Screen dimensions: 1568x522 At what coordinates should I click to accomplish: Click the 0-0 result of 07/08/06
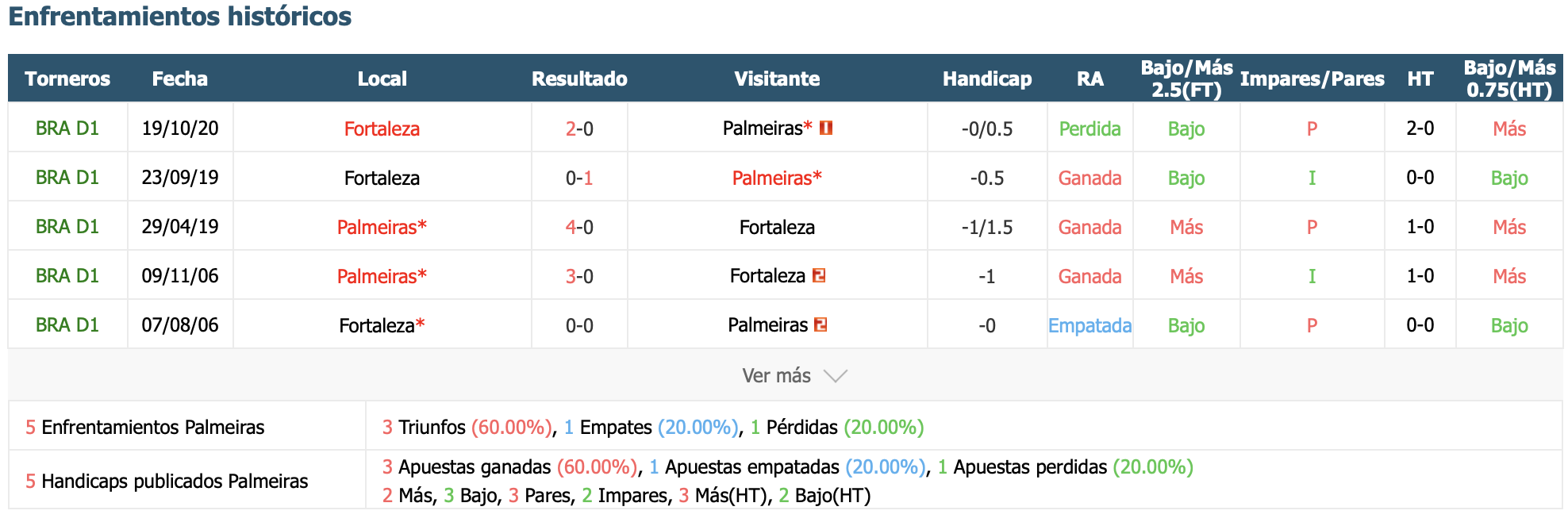pyautogui.click(x=579, y=325)
